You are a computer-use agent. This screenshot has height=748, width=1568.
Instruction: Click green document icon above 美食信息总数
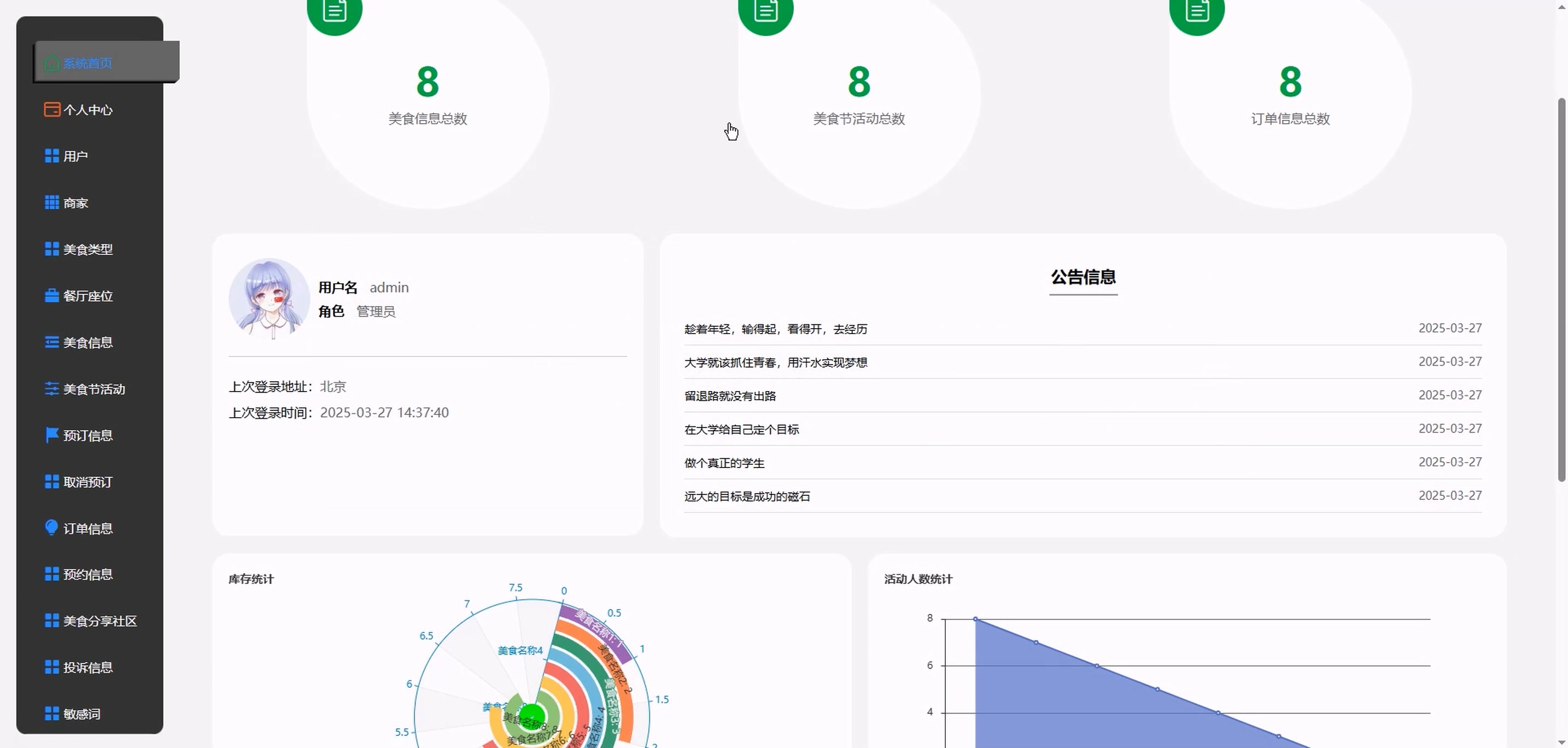(x=334, y=11)
